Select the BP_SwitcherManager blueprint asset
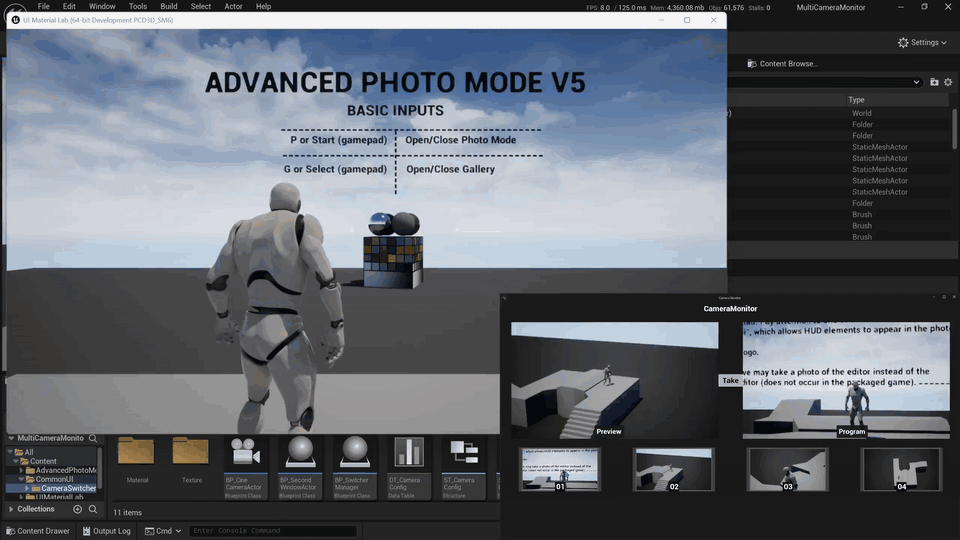The image size is (960, 540). coord(354,468)
